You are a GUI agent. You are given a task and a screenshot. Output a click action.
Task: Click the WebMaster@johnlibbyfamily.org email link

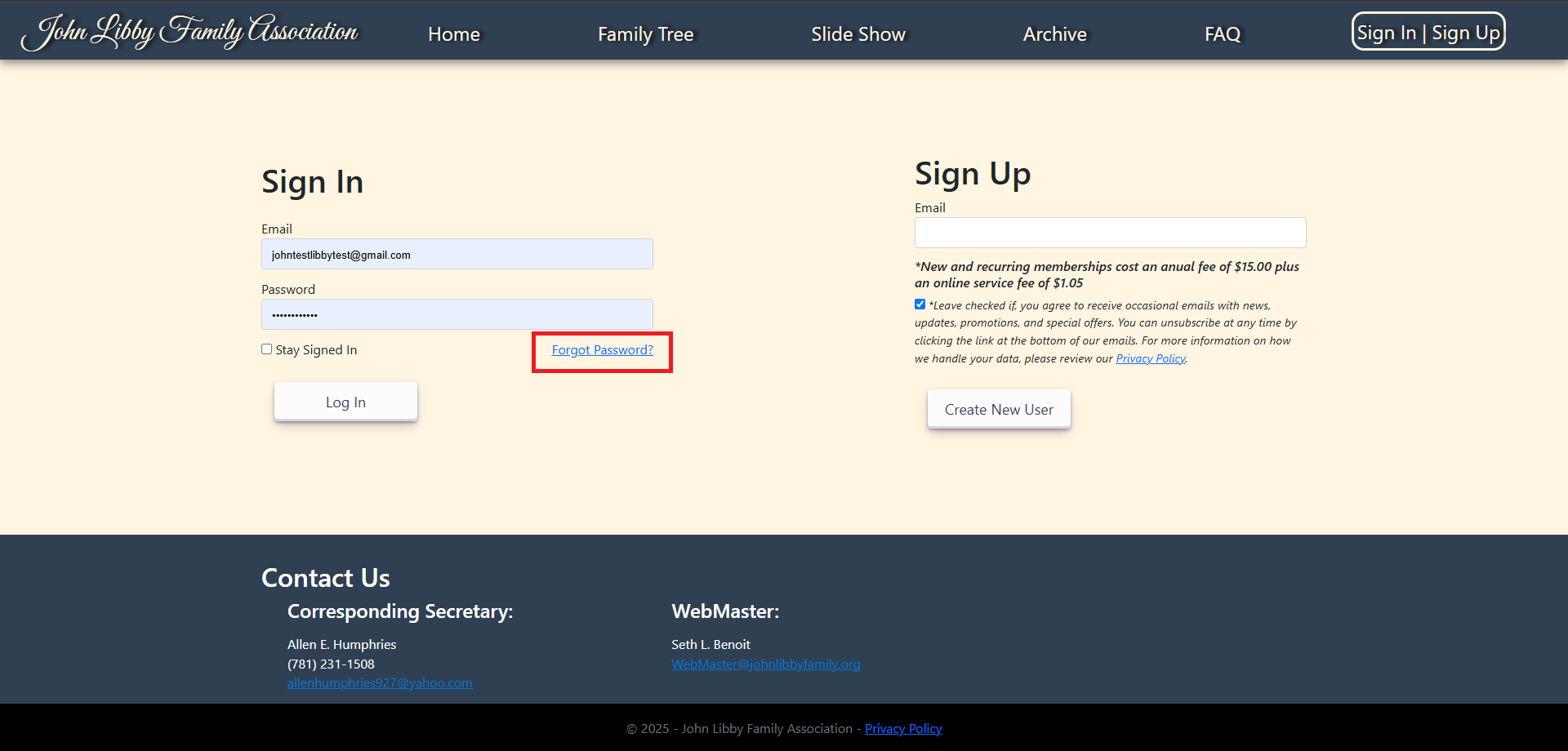coord(766,664)
